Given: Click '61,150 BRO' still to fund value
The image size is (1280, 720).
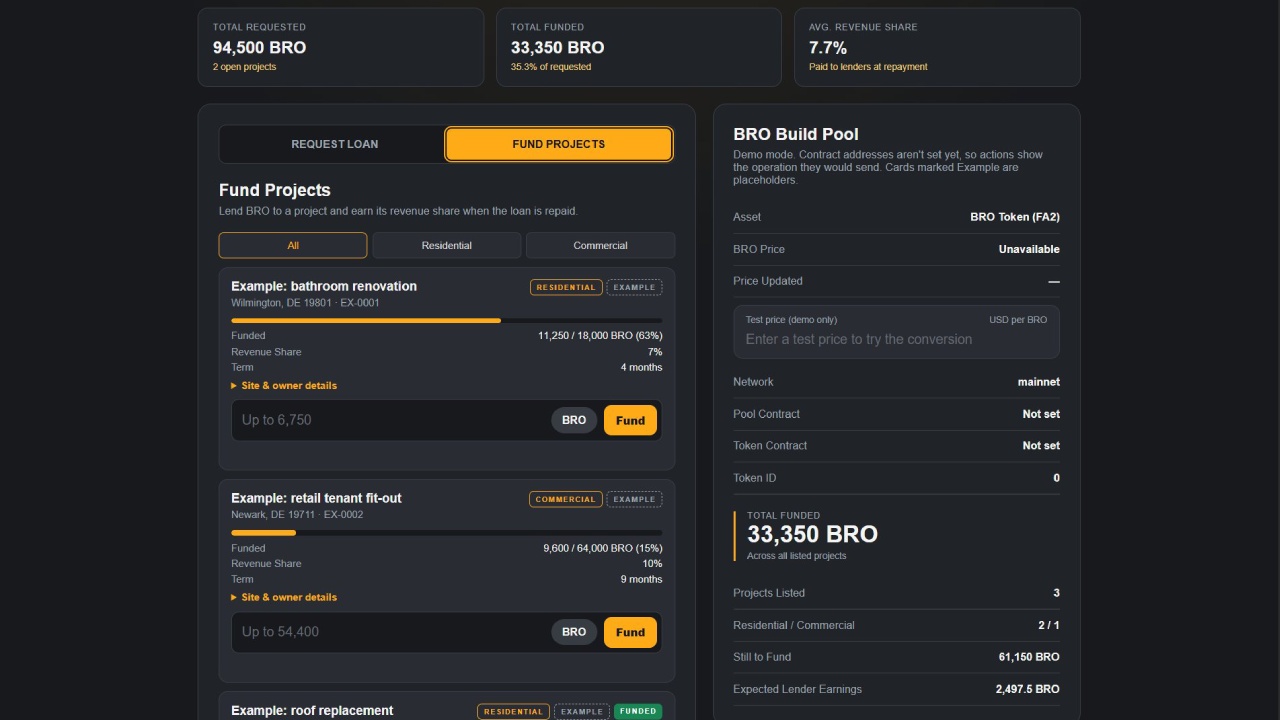Looking at the screenshot, I should tap(1029, 657).
